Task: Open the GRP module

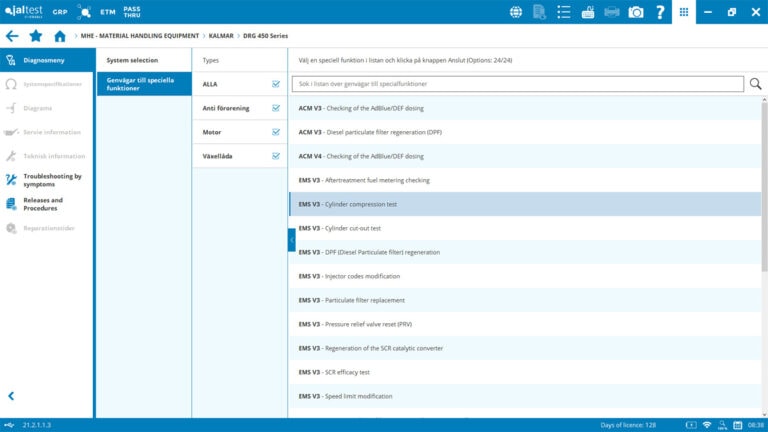Action: (60, 12)
